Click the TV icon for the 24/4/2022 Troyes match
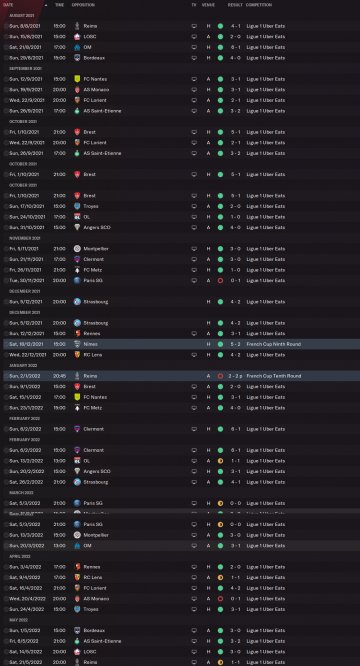The image size is (360, 666). pos(194,609)
